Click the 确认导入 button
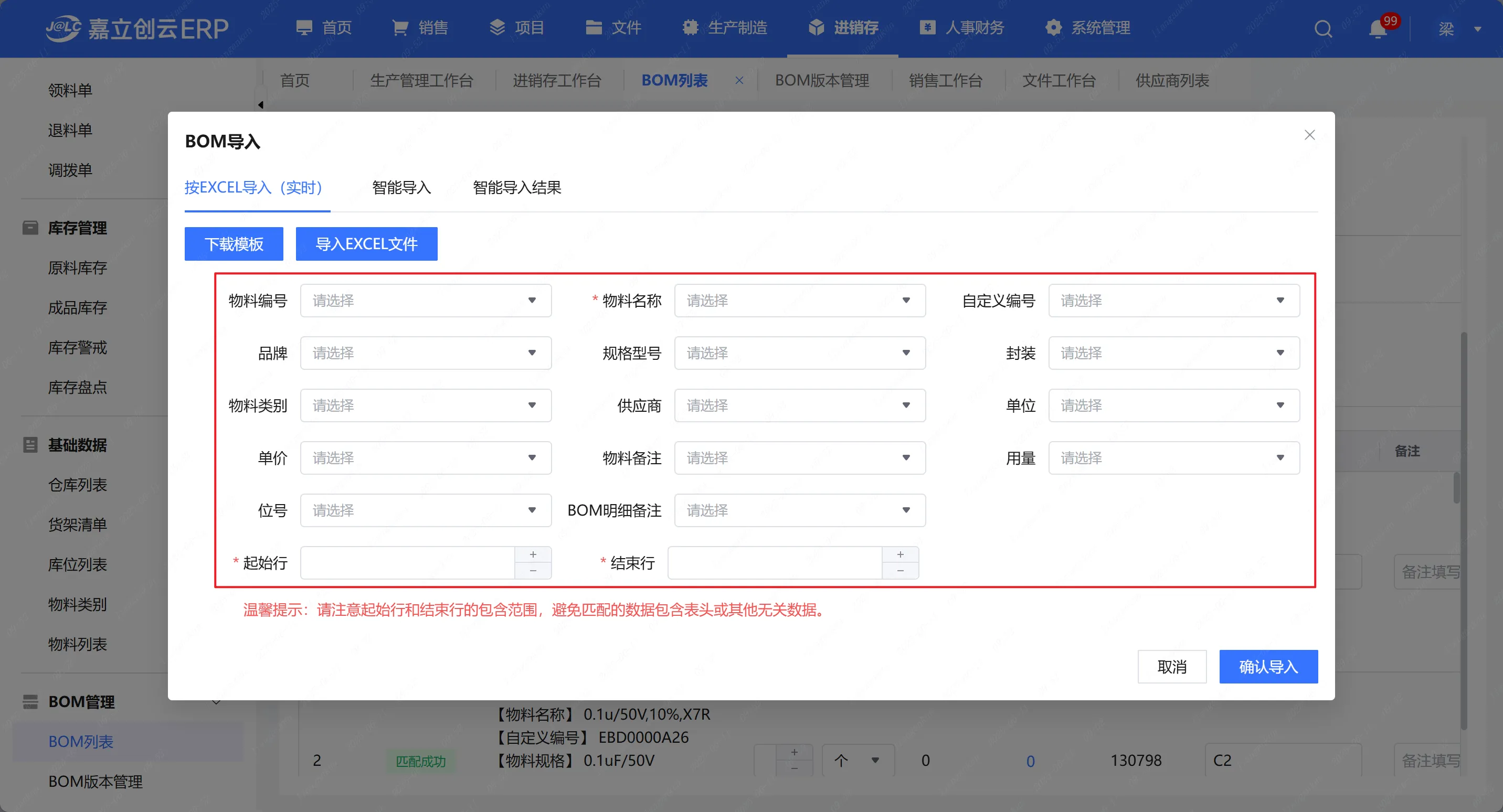 coord(1268,667)
